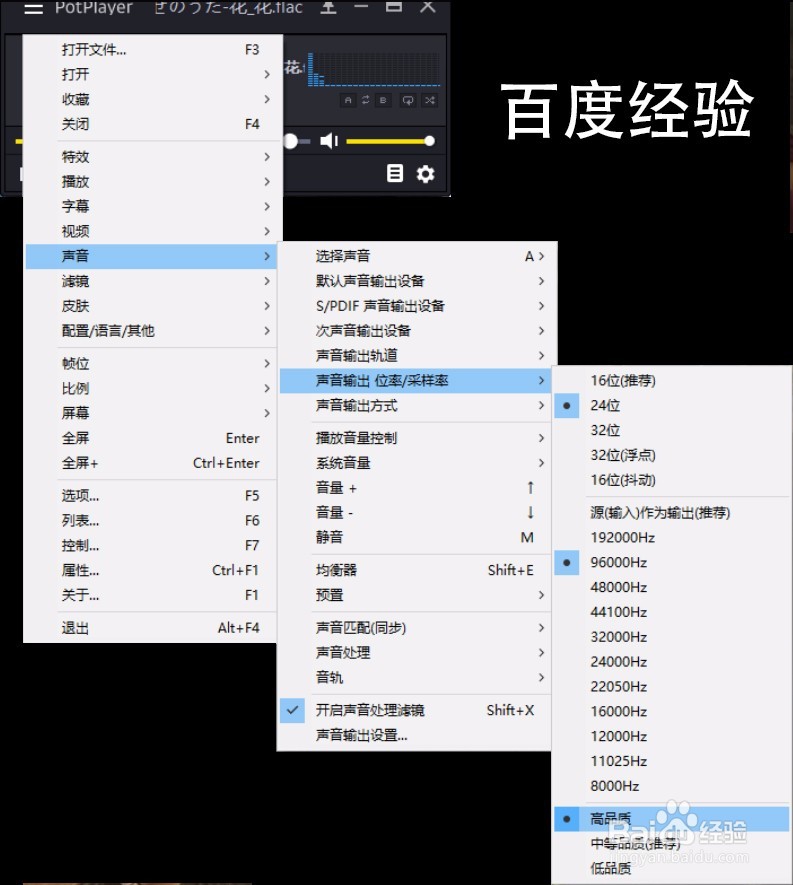Expand the 滤镜 submenu
Viewport: 793px width, 885px height.
151,281
